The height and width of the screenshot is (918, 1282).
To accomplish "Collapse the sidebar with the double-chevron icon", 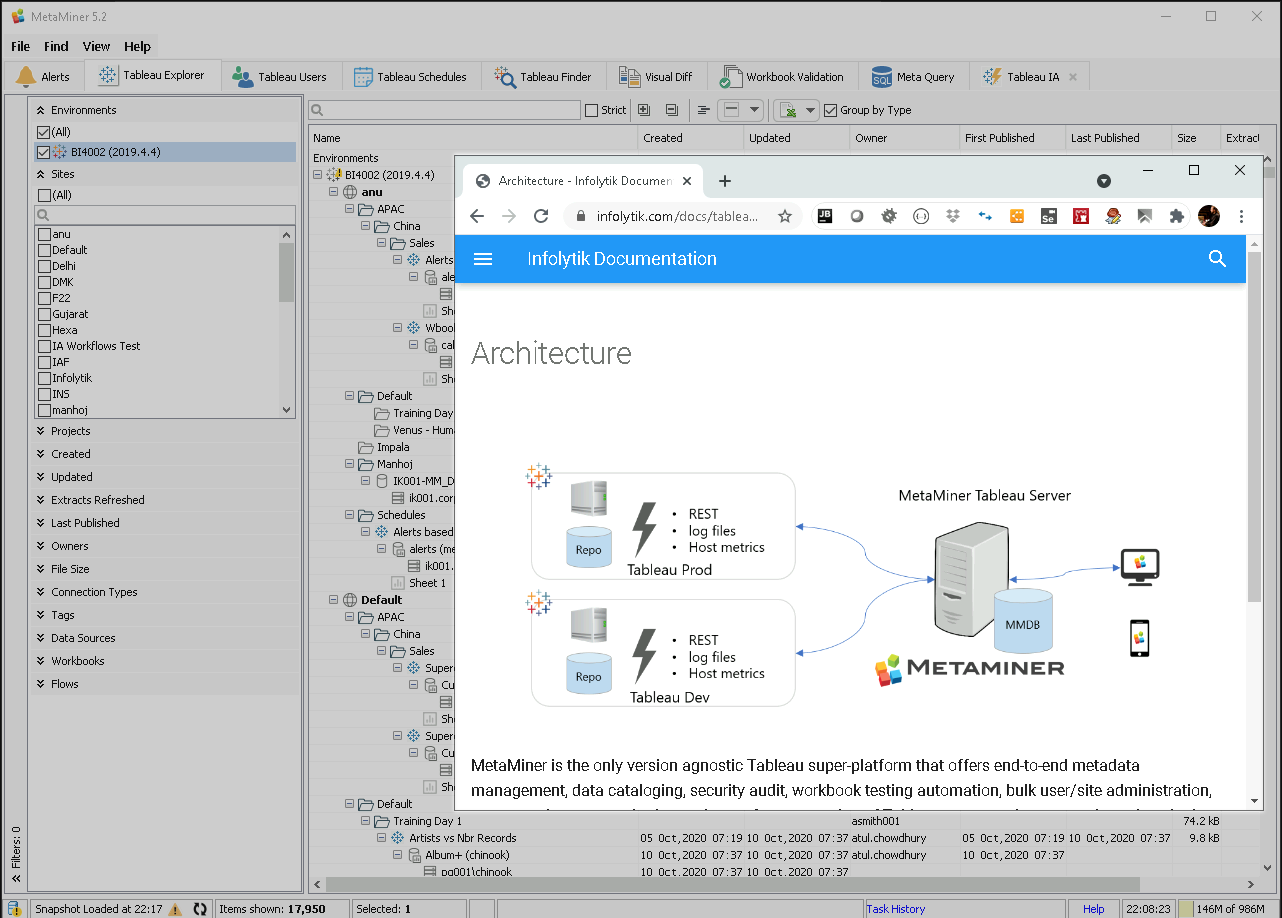I will click(16, 878).
